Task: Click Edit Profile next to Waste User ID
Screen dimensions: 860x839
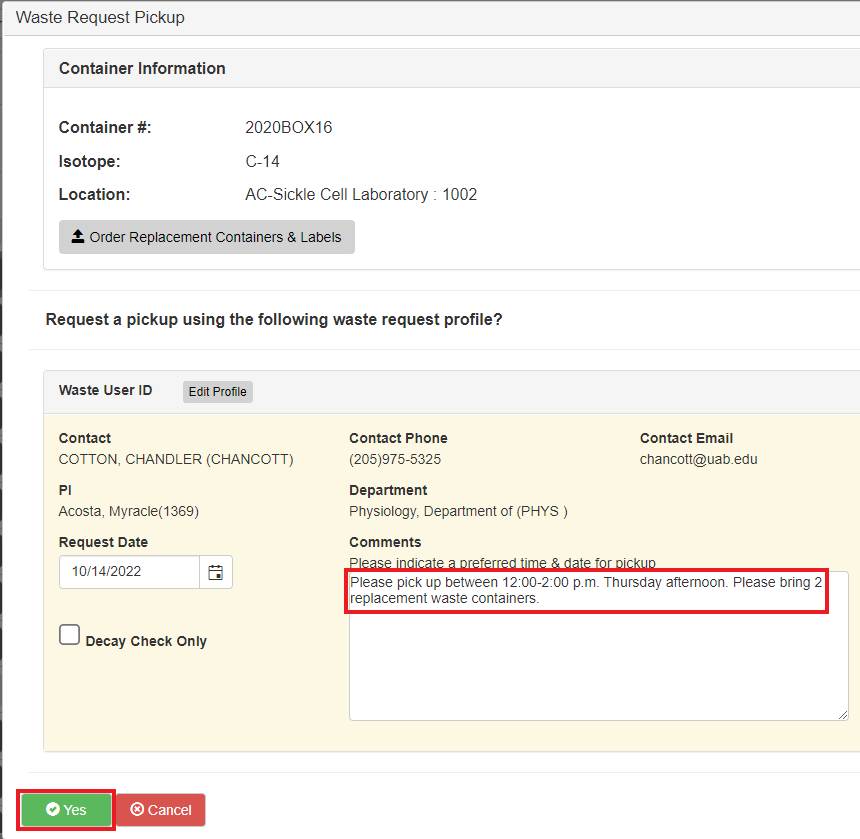Action: click(217, 392)
